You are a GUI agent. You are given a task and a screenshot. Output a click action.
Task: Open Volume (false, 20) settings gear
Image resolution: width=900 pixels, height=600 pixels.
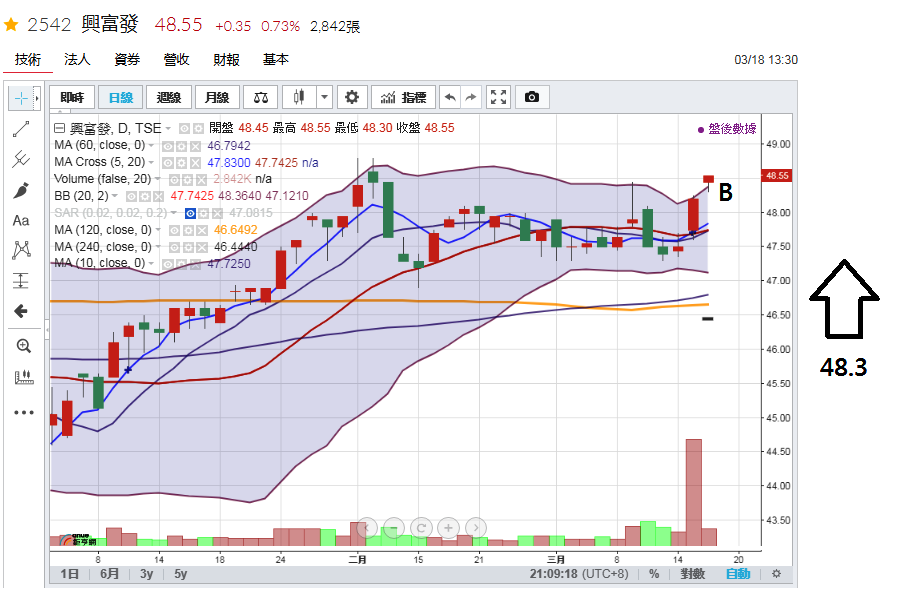coord(187,180)
